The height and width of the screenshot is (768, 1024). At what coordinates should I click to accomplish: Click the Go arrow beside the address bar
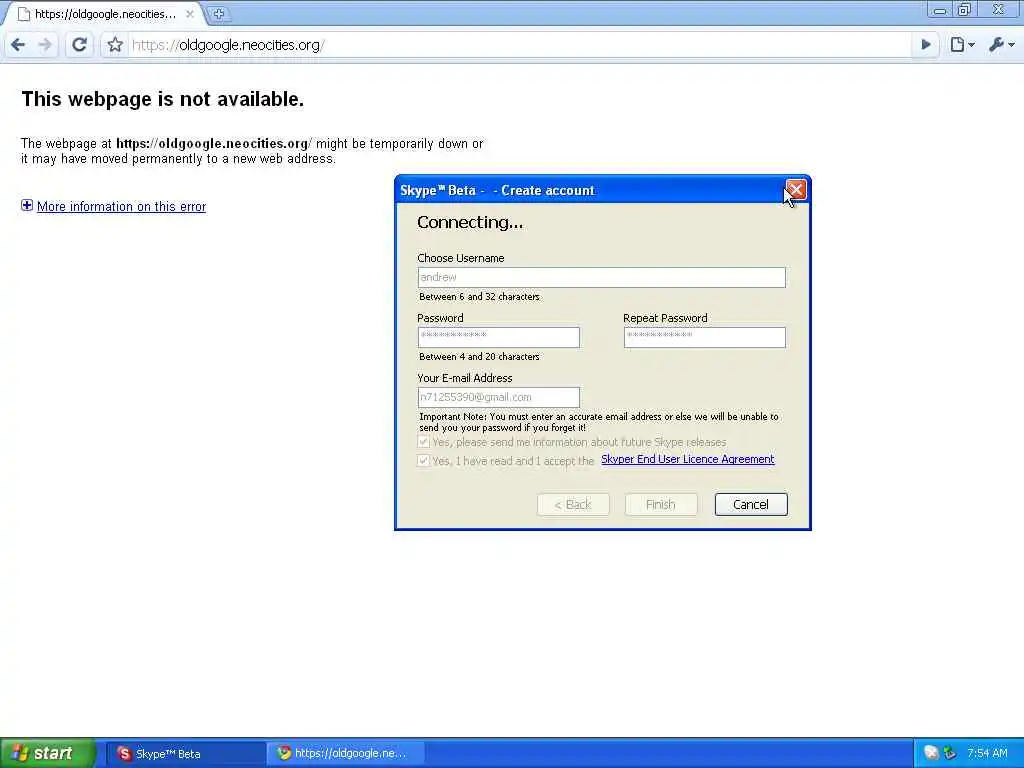tap(926, 44)
